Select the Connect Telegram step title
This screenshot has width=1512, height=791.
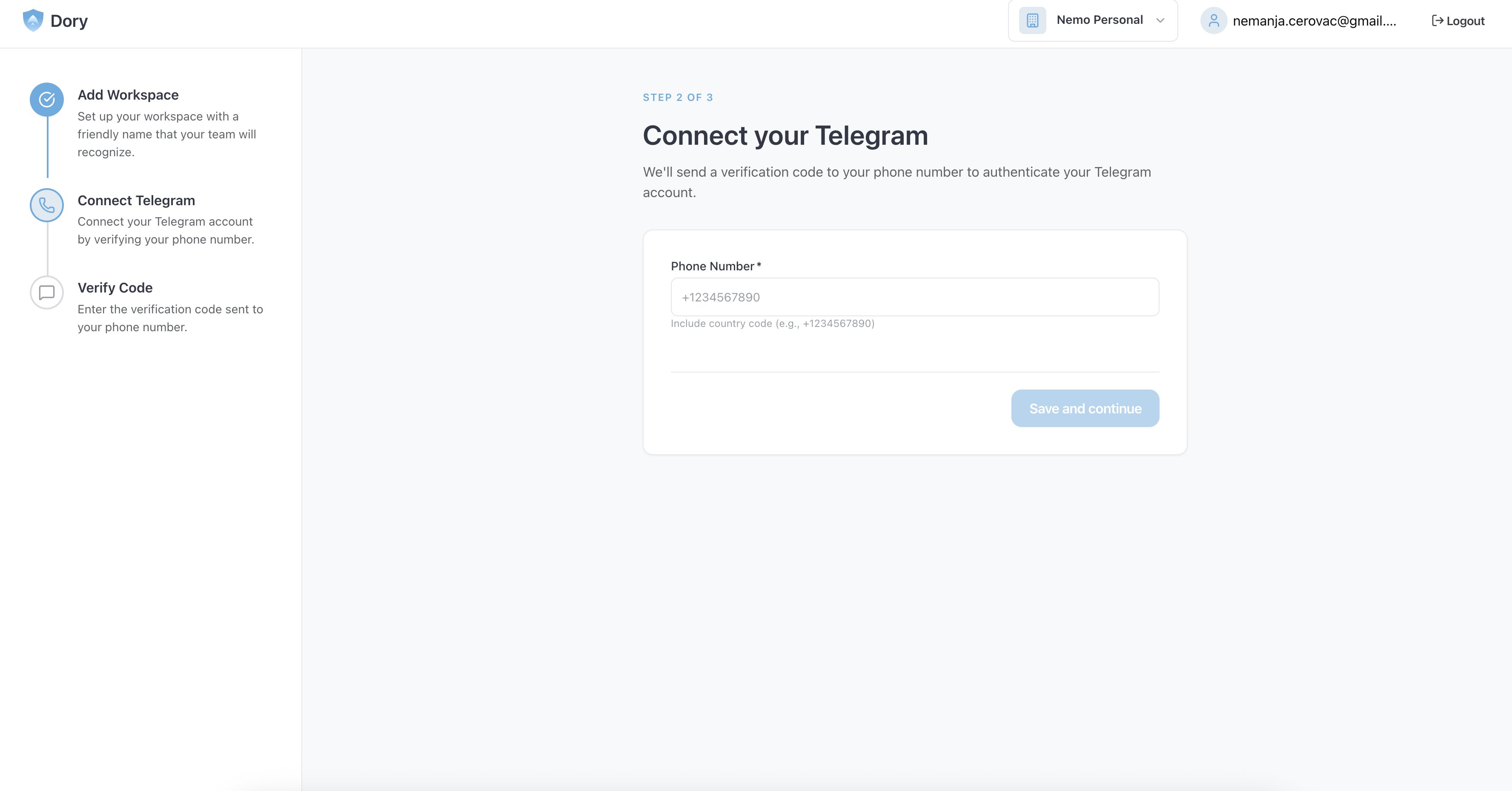pyautogui.click(x=136, y=201)
